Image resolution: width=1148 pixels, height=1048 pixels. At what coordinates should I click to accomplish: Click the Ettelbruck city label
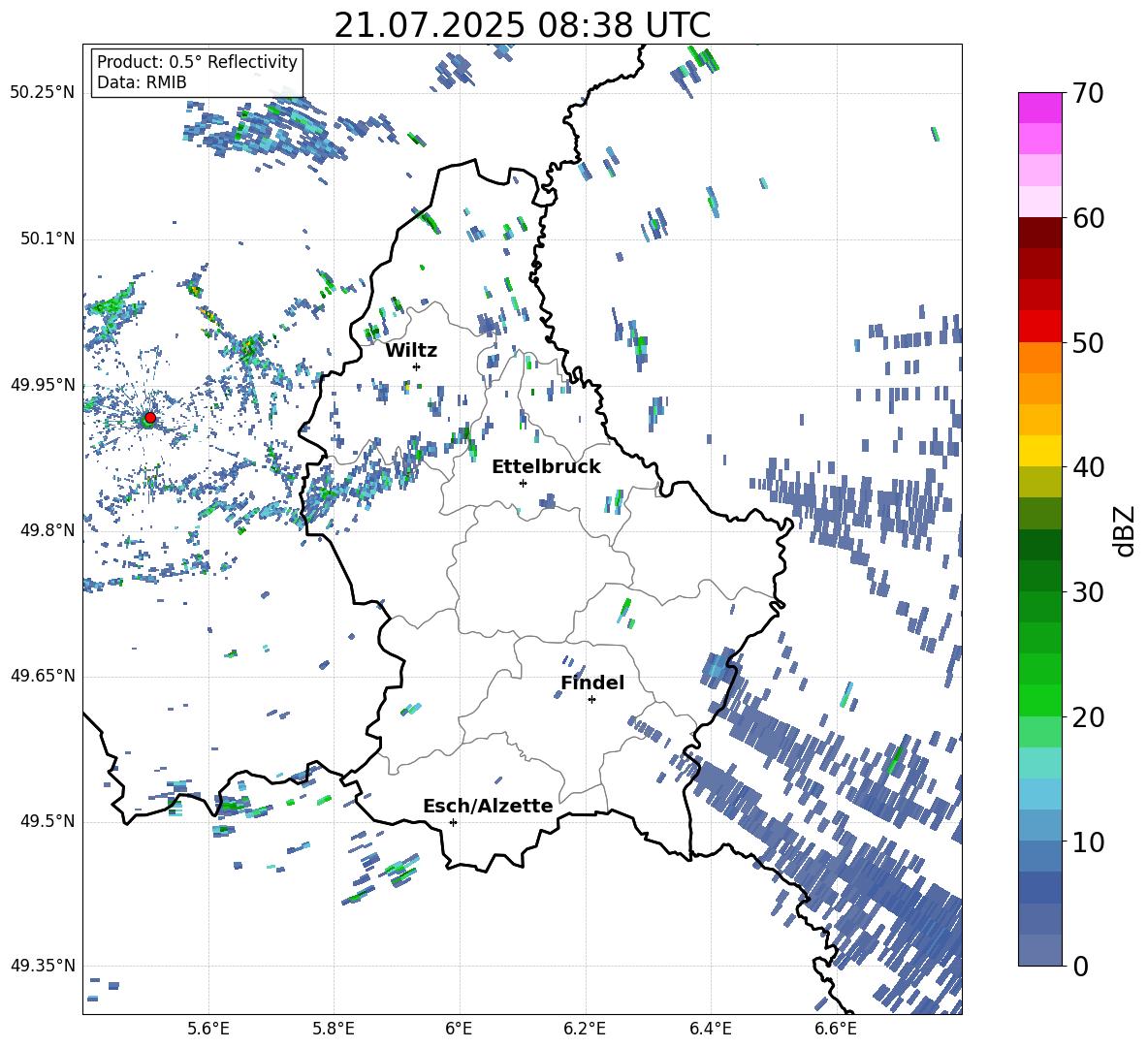coord(546,467)
